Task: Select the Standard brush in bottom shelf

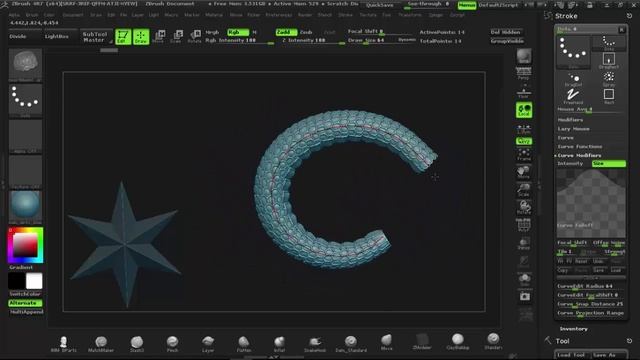Action: 493,341
